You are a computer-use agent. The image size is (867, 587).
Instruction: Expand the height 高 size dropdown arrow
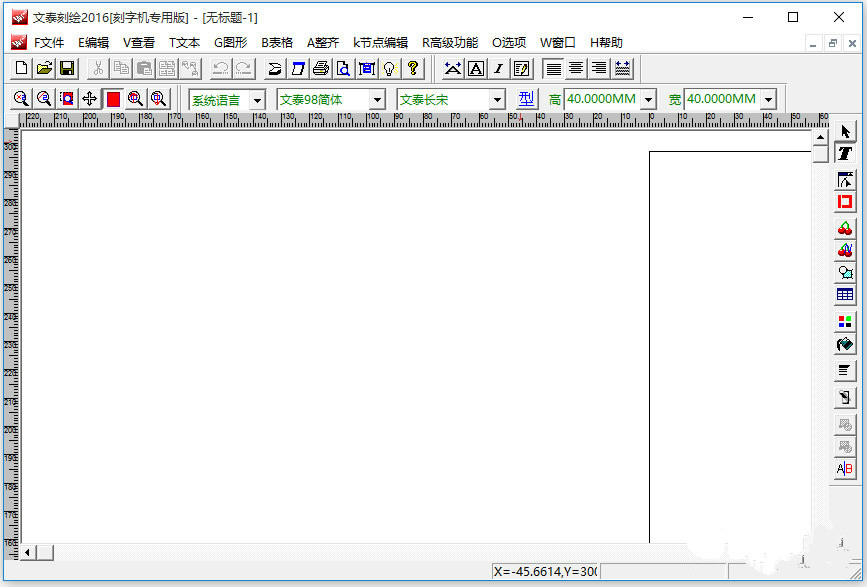649,100
